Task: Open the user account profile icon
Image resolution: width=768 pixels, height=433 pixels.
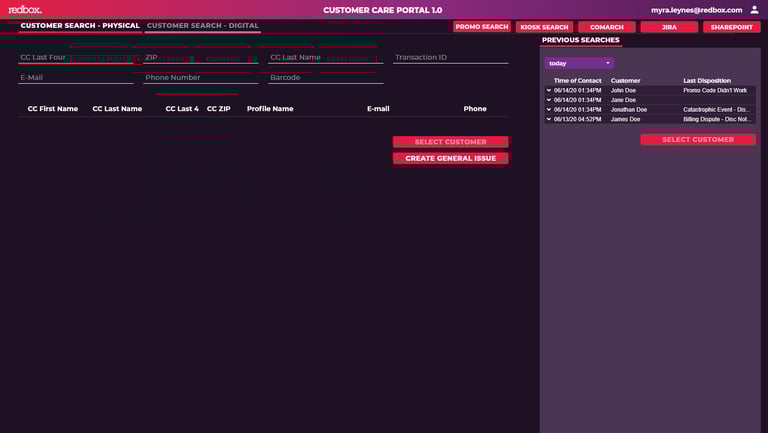Action: [x=754, y=9]
